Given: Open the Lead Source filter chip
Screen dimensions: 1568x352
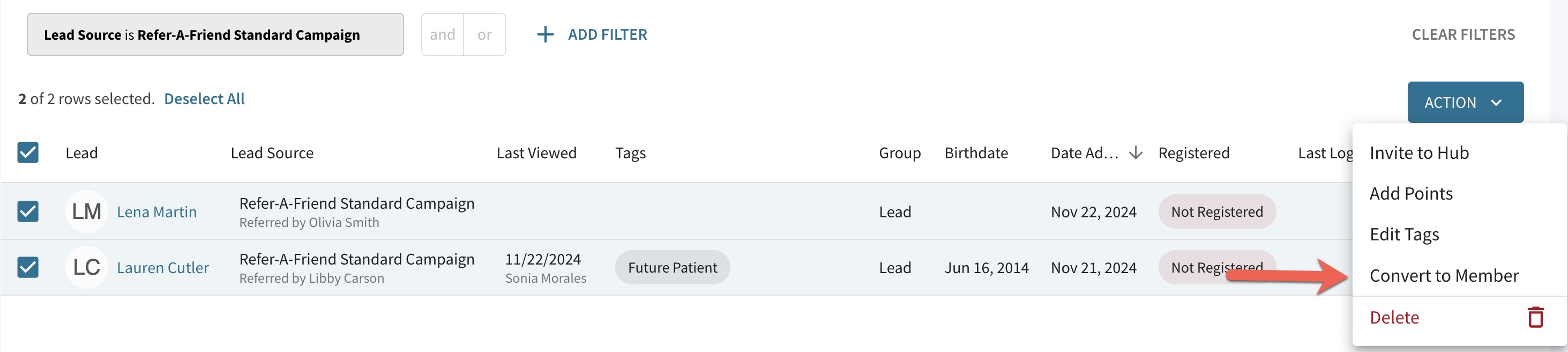Looking at the screenshot, I should point(215,35).
